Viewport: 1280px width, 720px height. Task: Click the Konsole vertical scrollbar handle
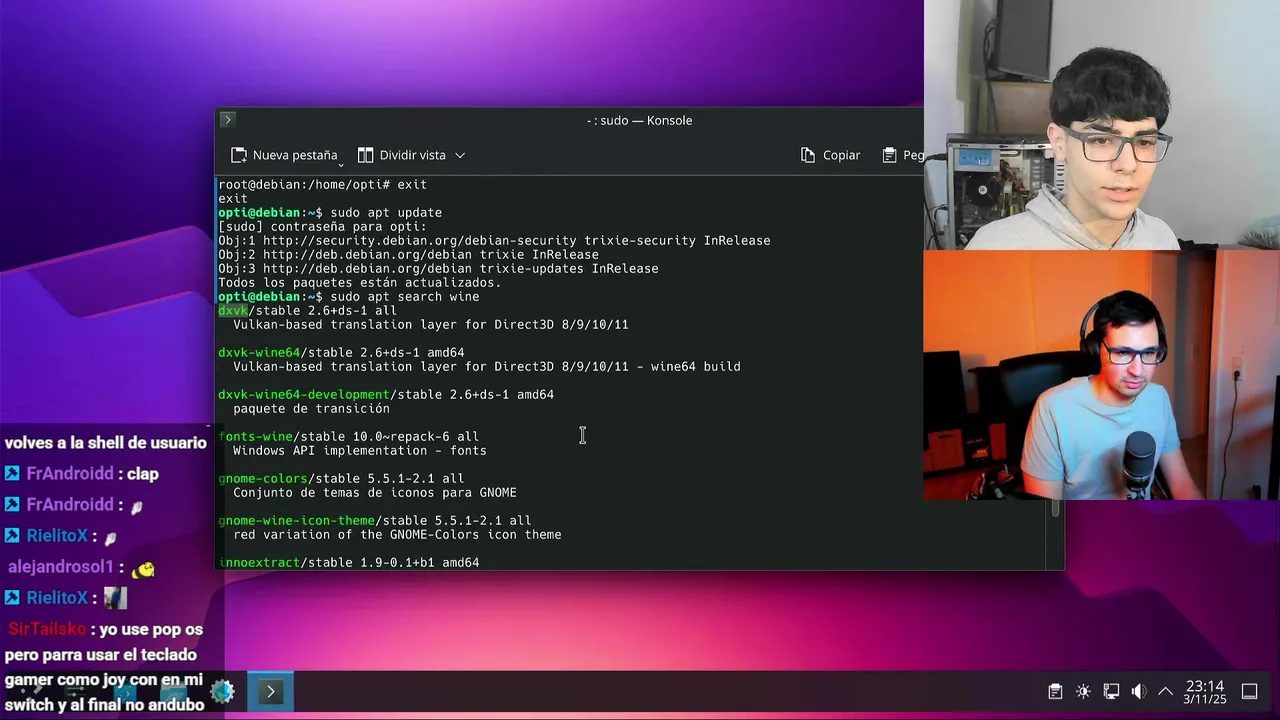click(x=1055, y=508)
